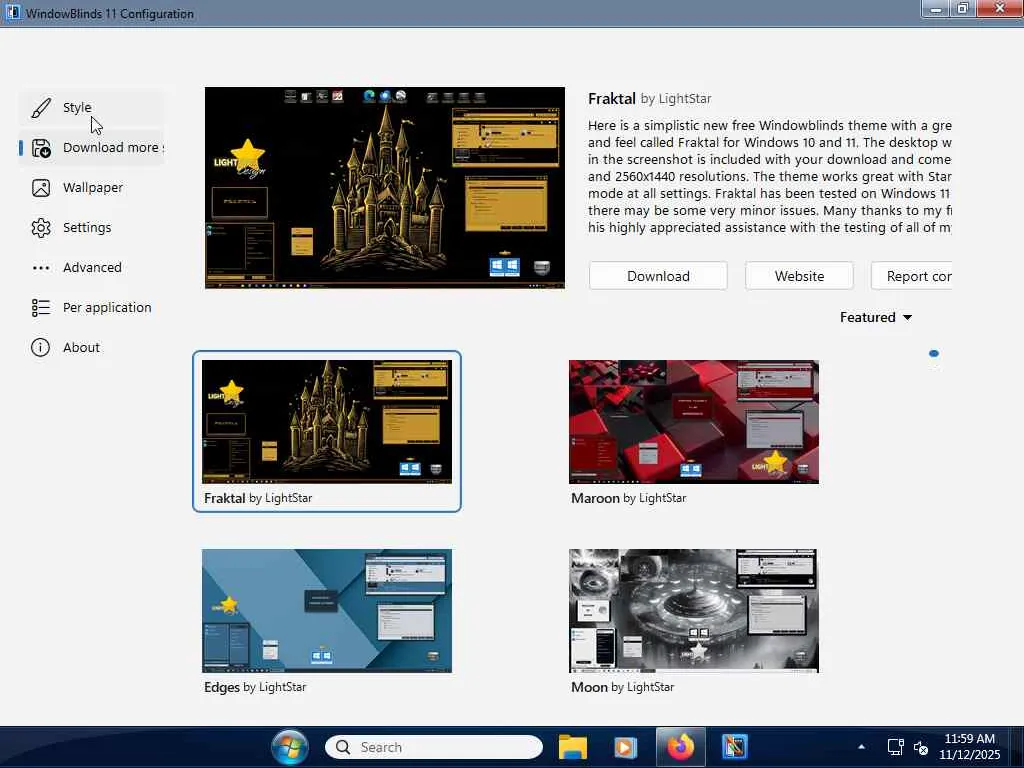This screenshot has height=768, width=1024.
Task: Show hidden system tray icons
Action: coord(861,747)
